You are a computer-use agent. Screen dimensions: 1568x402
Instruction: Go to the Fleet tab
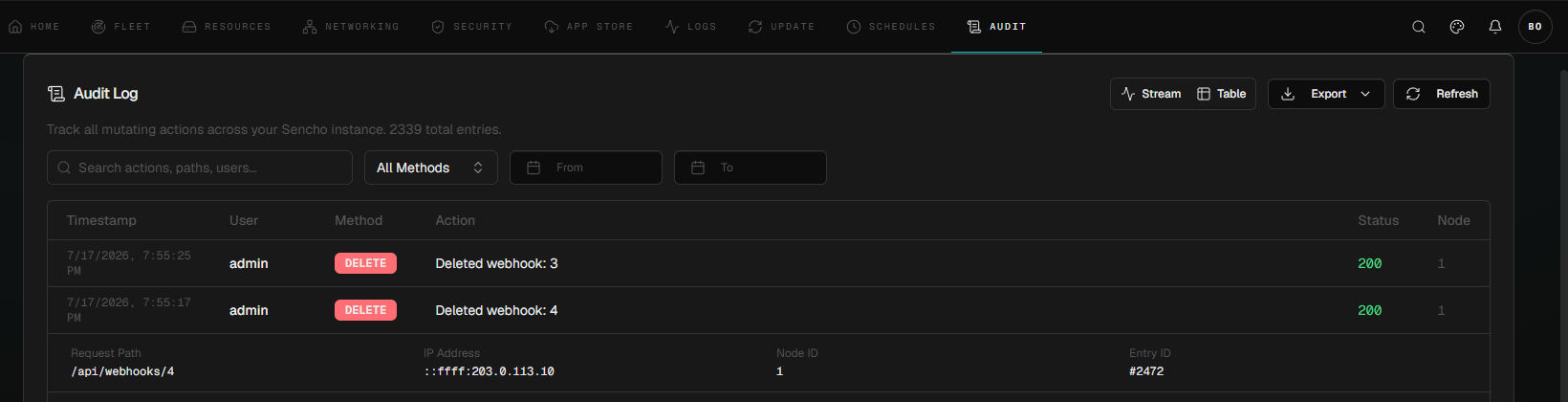pos(121,27)
